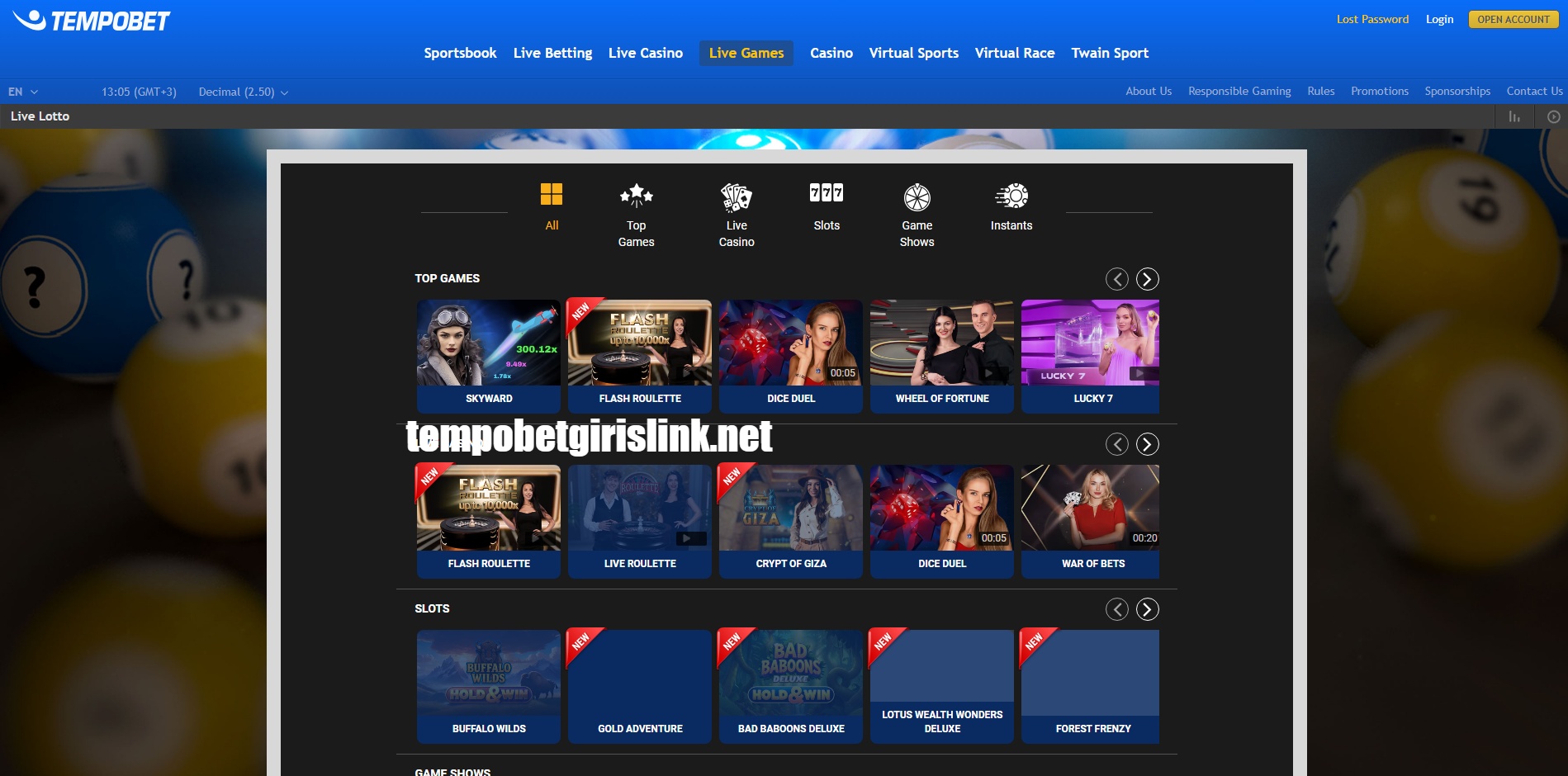The height and width of the screenshot is (776, 1568).
Task: Click the statistics bars icon in Live Lotto bar
Action: [x=1514, y=116]
